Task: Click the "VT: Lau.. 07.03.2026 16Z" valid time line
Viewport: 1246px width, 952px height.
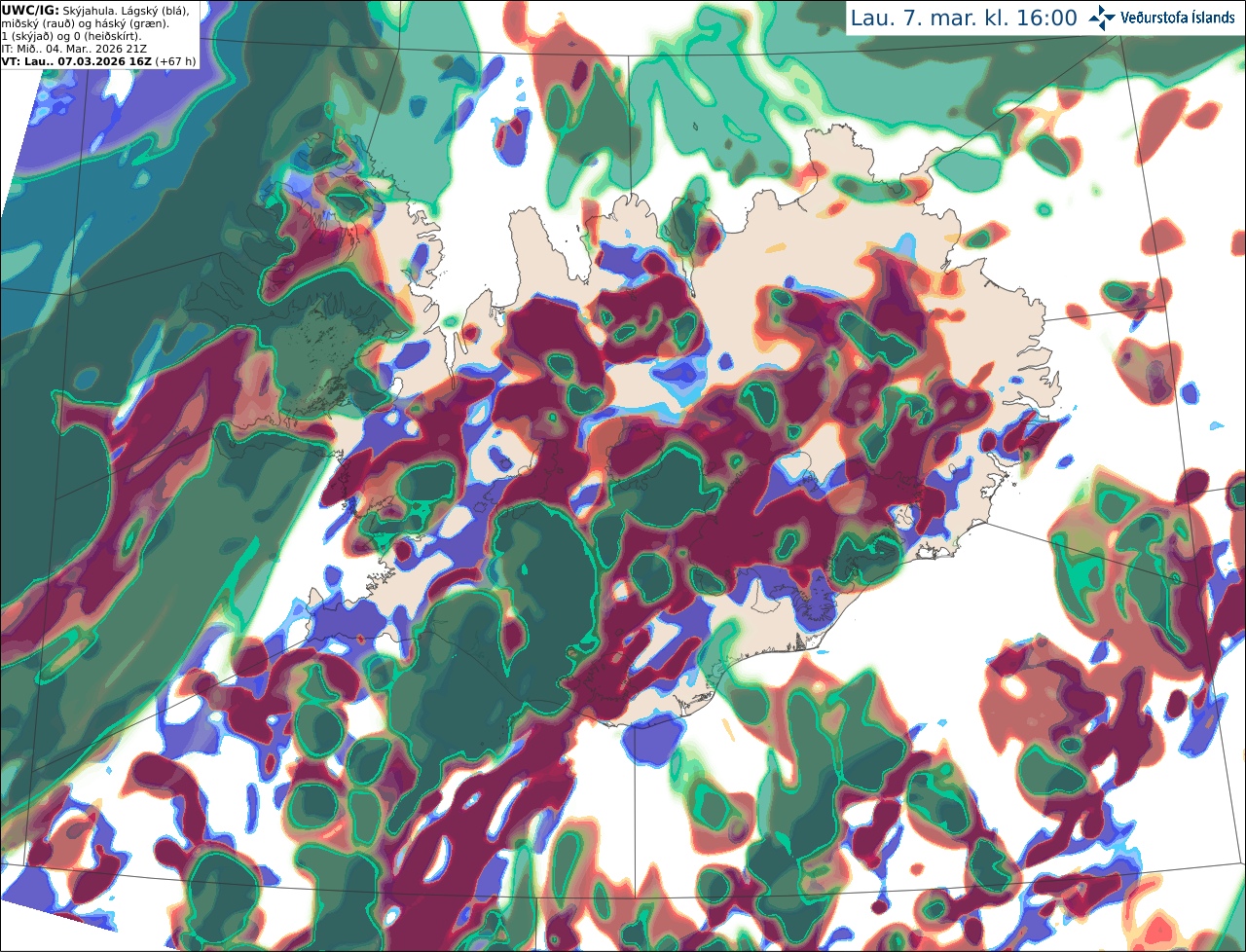Action: pyautogui.click(x=76, y=61)
